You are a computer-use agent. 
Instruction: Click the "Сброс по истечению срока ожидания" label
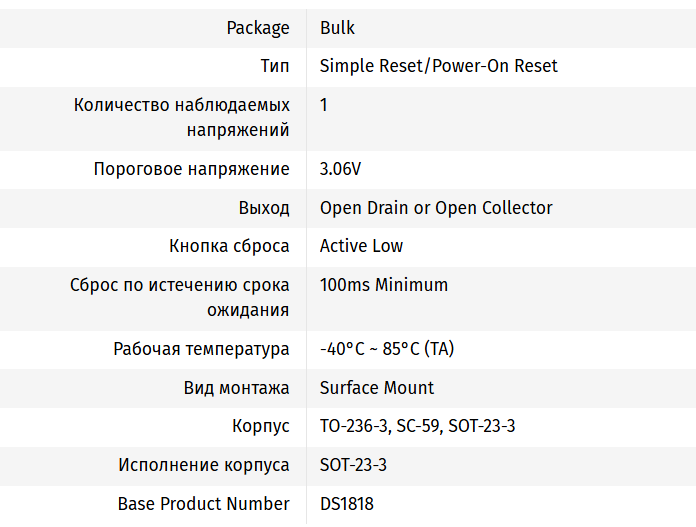pyautogui.click(x=180, y=297)
